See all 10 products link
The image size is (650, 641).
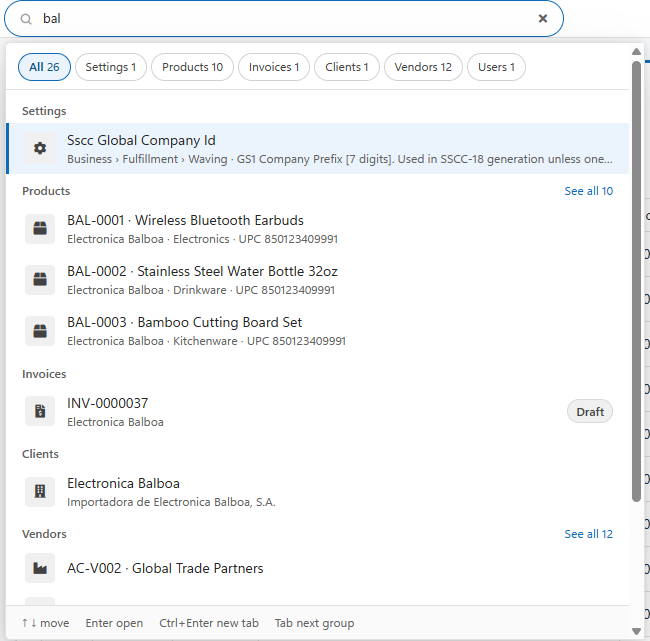click(588, 191)
